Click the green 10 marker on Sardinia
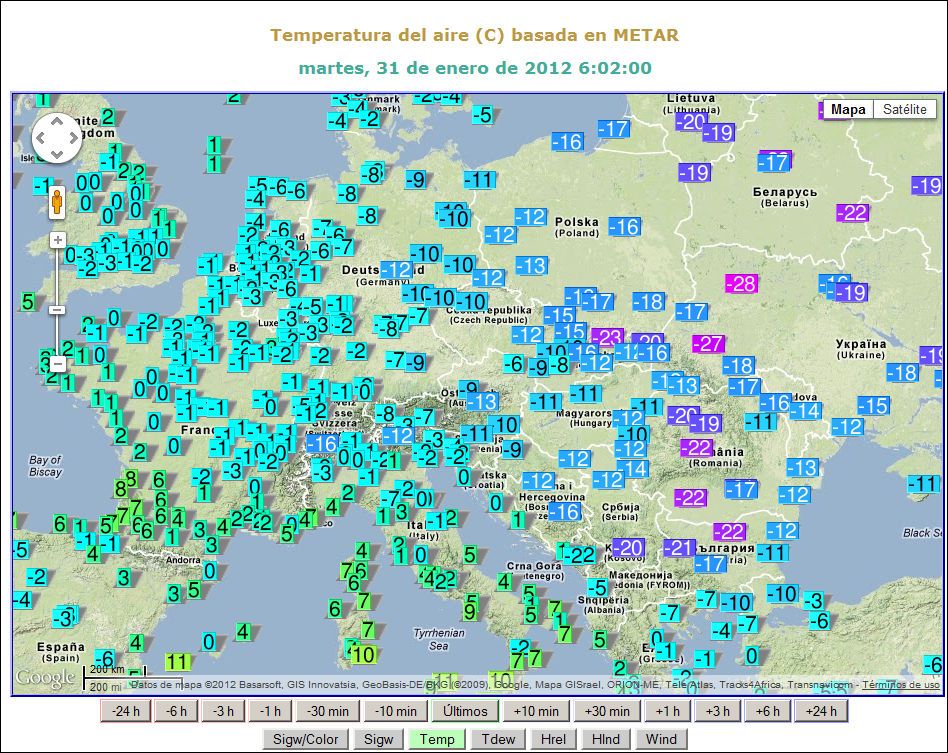 363,654
